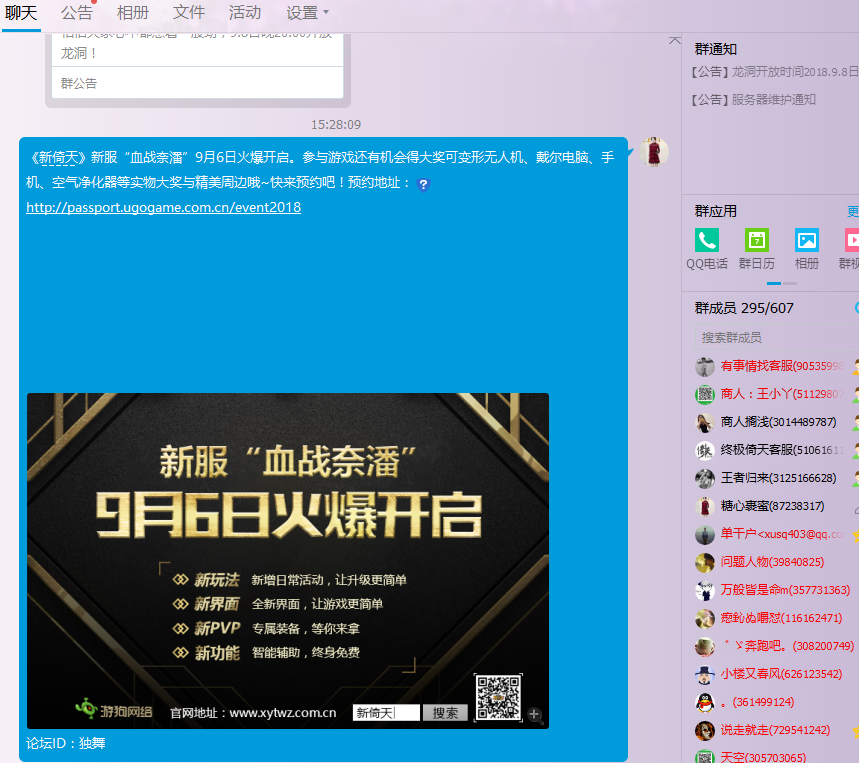Select member 王者归来(3125166628)
859x763 pixels.
tap(777, 478)
